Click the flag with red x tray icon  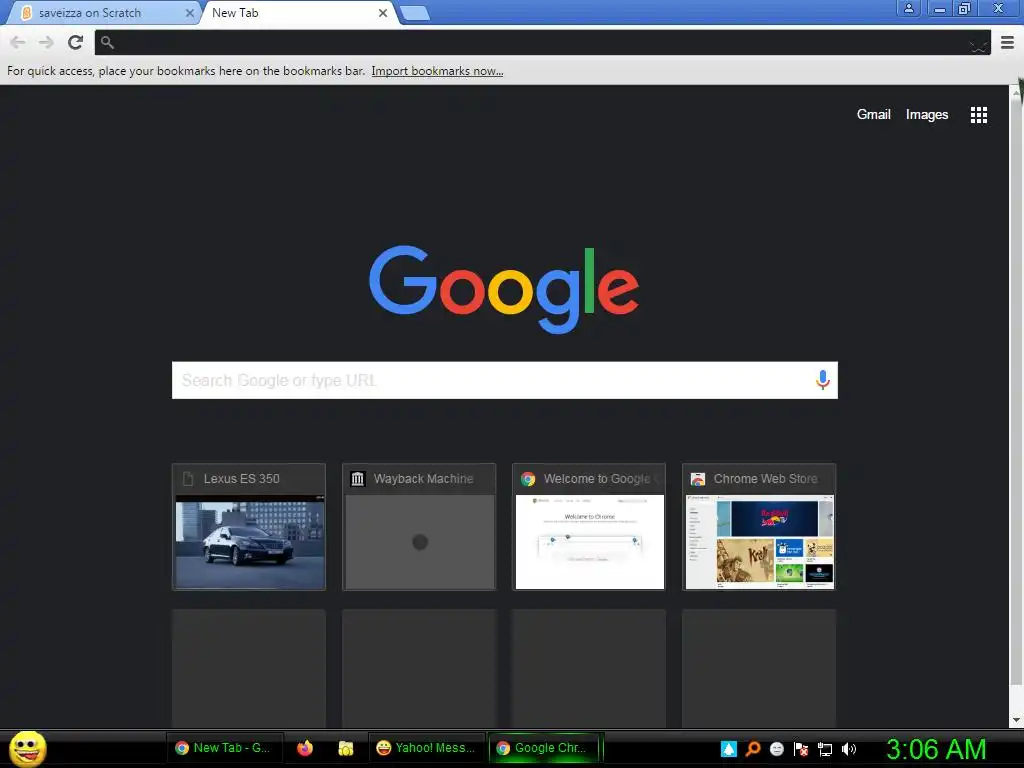pyautogui.click(x=801, y=748)
